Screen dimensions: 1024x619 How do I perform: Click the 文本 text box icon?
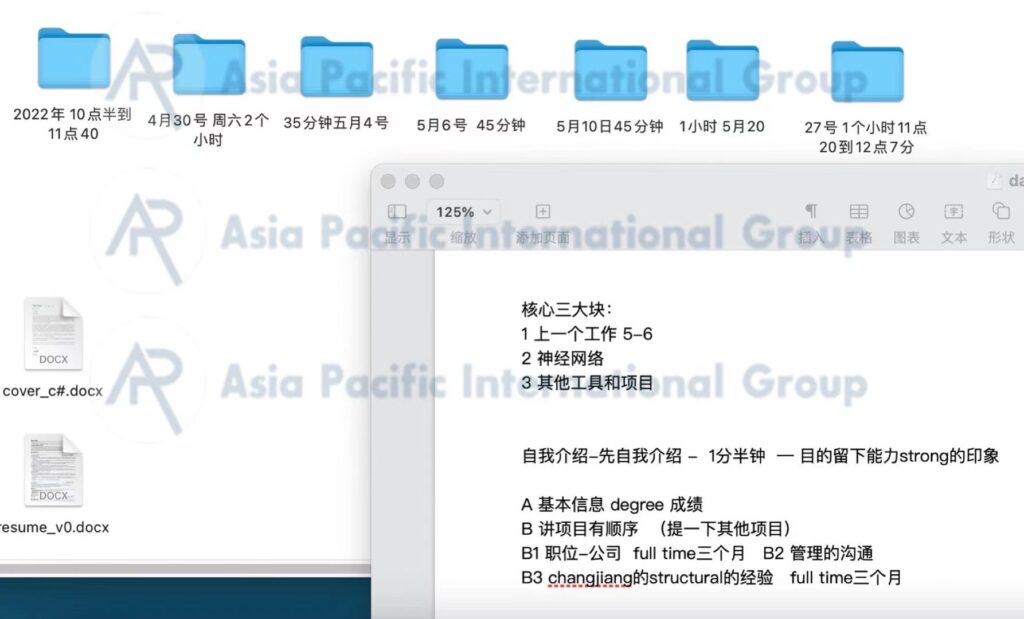[953, 211]
